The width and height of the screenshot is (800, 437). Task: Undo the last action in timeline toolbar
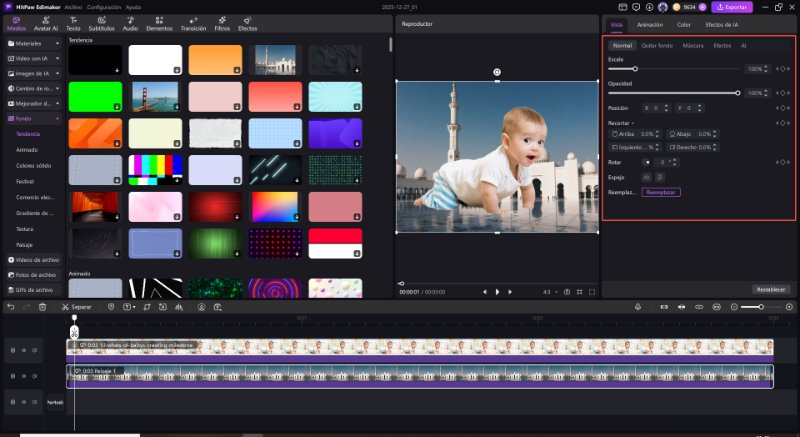point(11,307)
